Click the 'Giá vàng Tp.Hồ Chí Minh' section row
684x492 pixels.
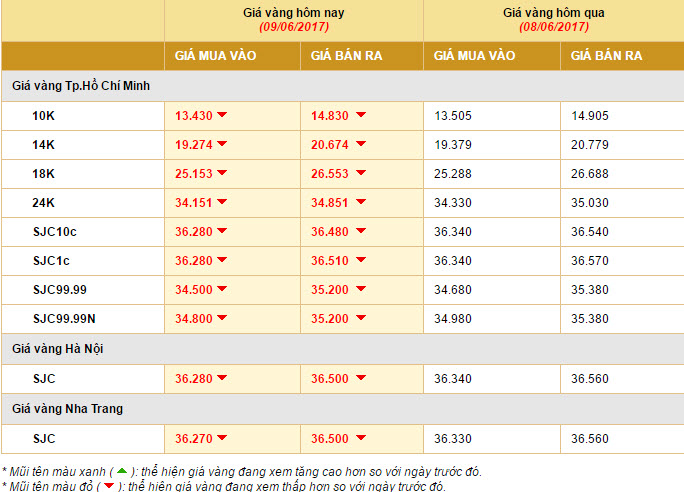tap(342, 86)
